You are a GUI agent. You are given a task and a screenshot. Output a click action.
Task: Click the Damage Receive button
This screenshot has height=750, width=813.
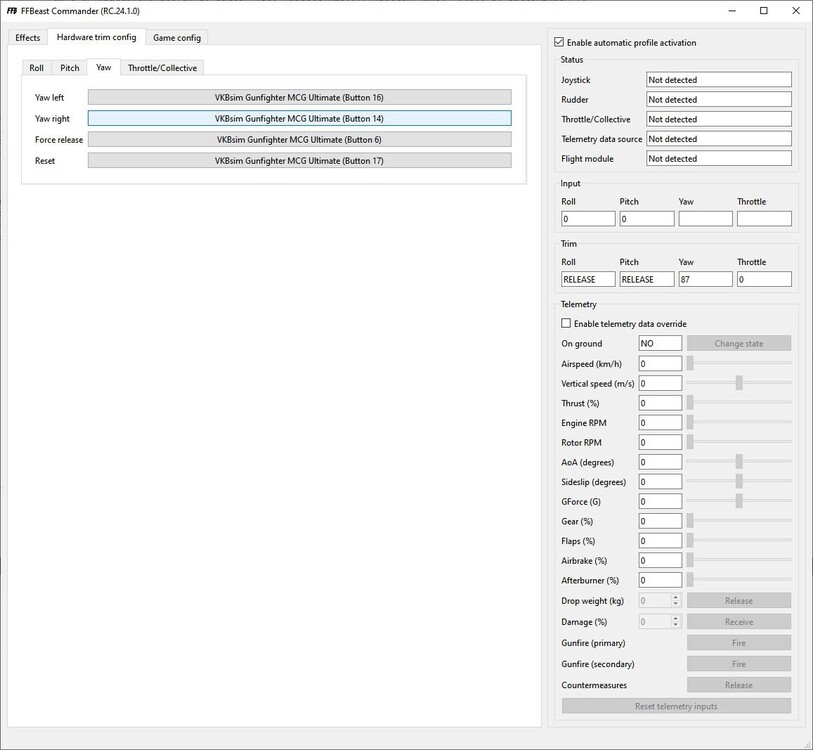pos(739,622)
